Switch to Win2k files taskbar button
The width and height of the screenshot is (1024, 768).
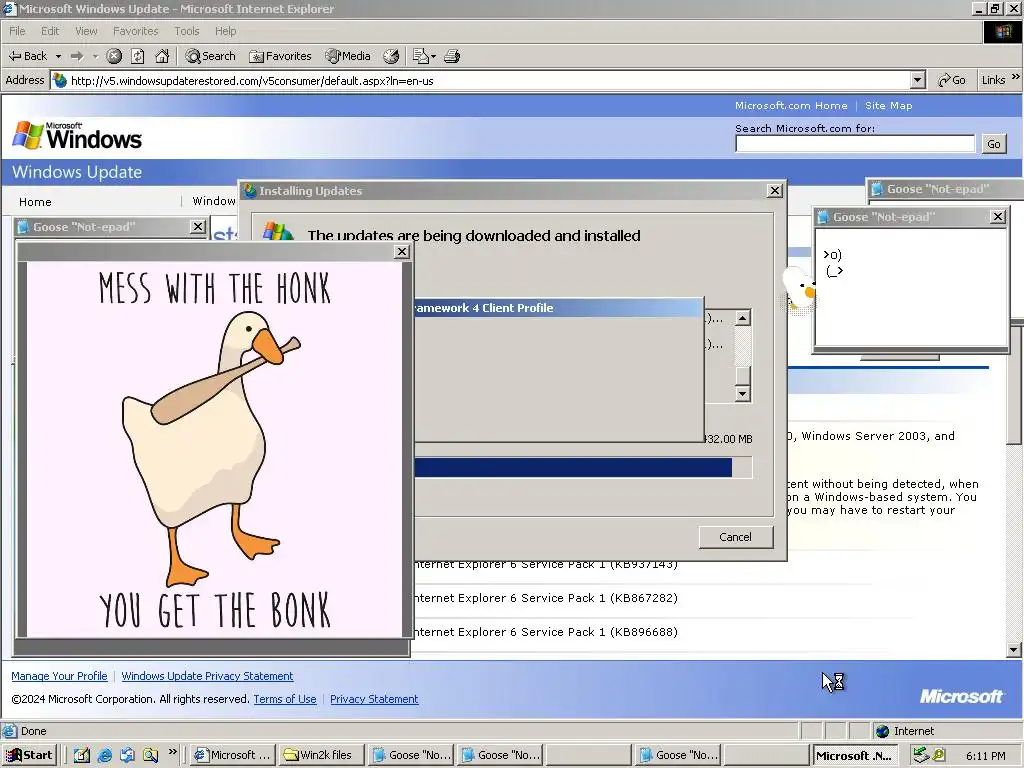click(x=319, y=755)
